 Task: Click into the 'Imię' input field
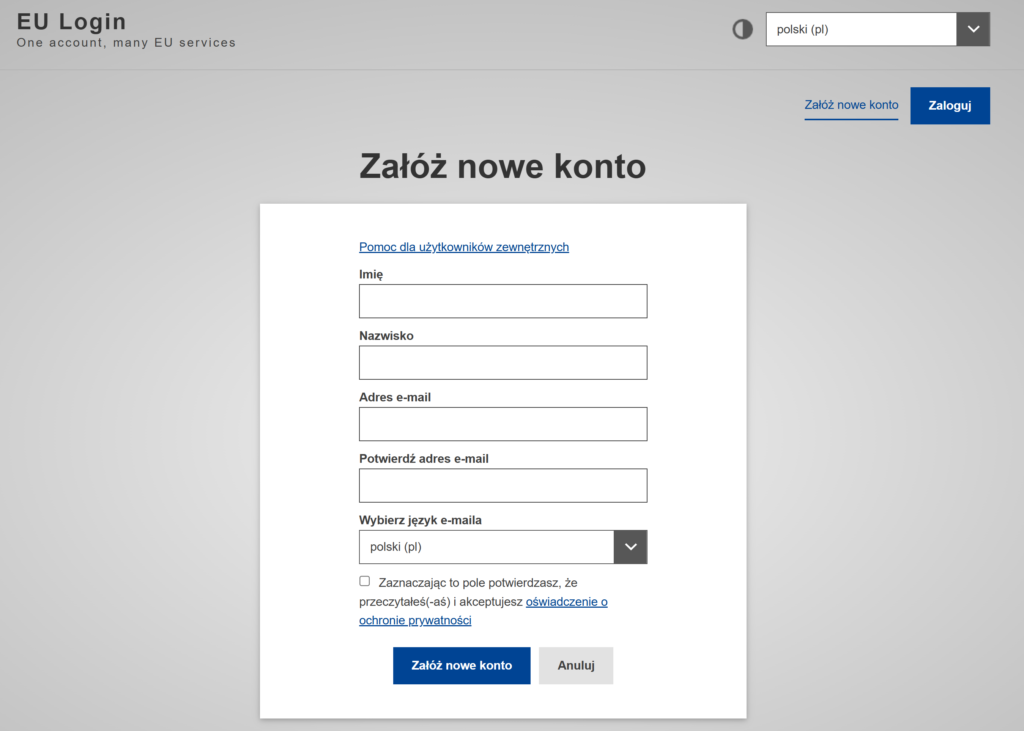(503, 300)
